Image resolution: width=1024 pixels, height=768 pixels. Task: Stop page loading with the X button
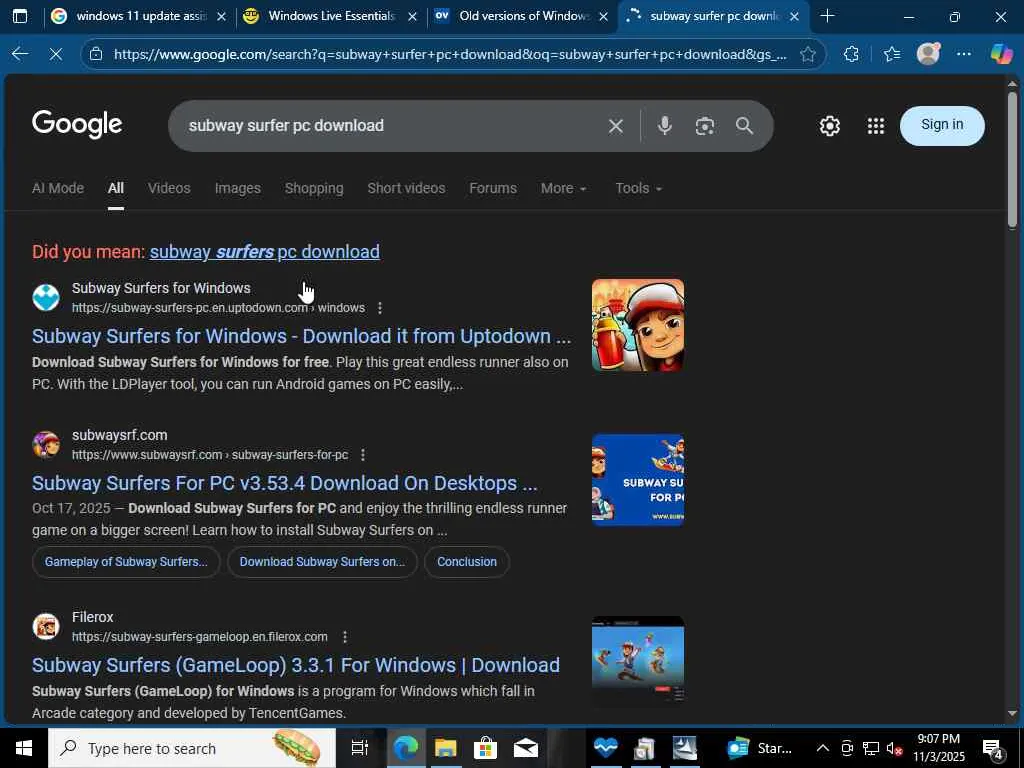[56, 54]
